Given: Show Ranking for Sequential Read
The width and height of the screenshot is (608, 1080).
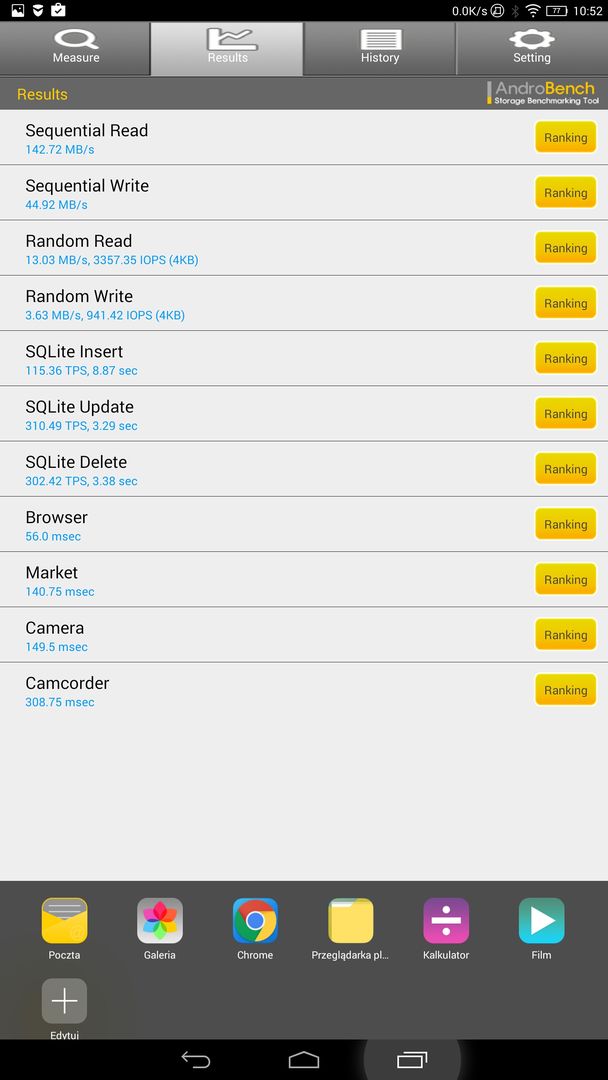Looking at the screenshot, I should click(x=565, y=137).
